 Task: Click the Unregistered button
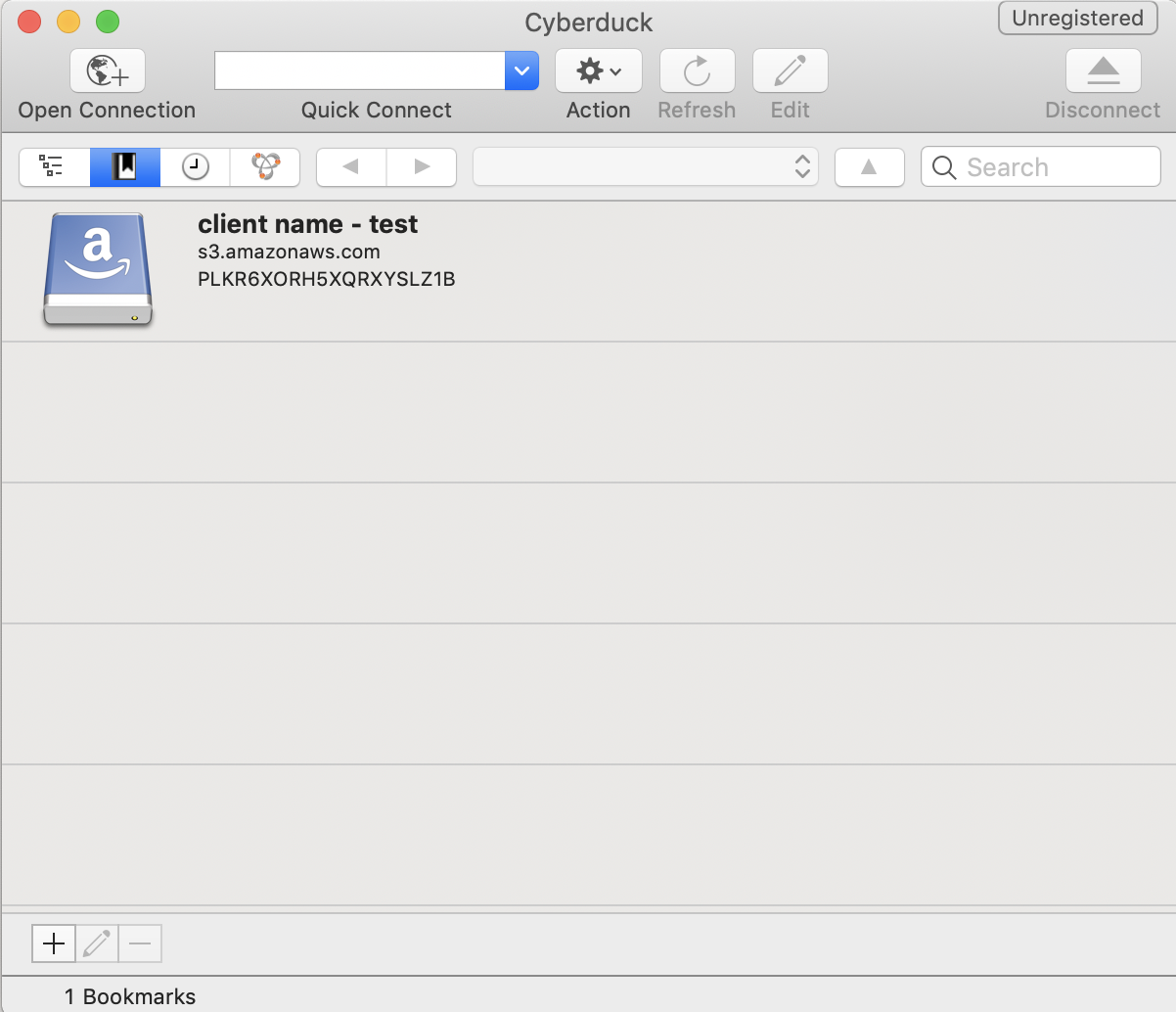click(1077, 19)
